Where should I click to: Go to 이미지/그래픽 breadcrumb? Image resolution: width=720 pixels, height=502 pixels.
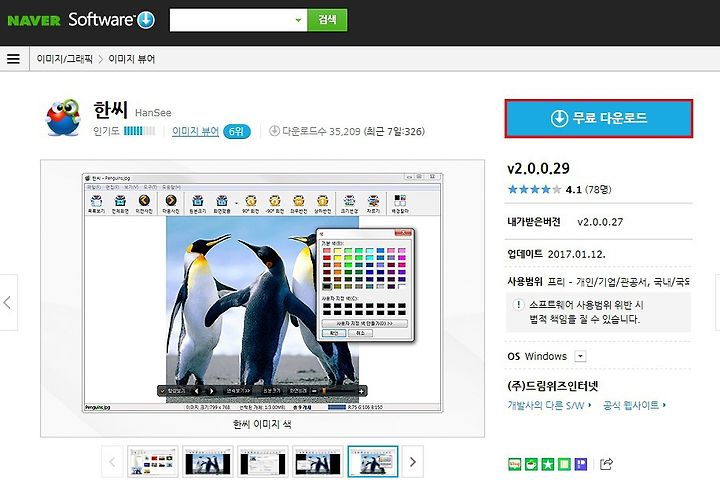click(64, 59)
